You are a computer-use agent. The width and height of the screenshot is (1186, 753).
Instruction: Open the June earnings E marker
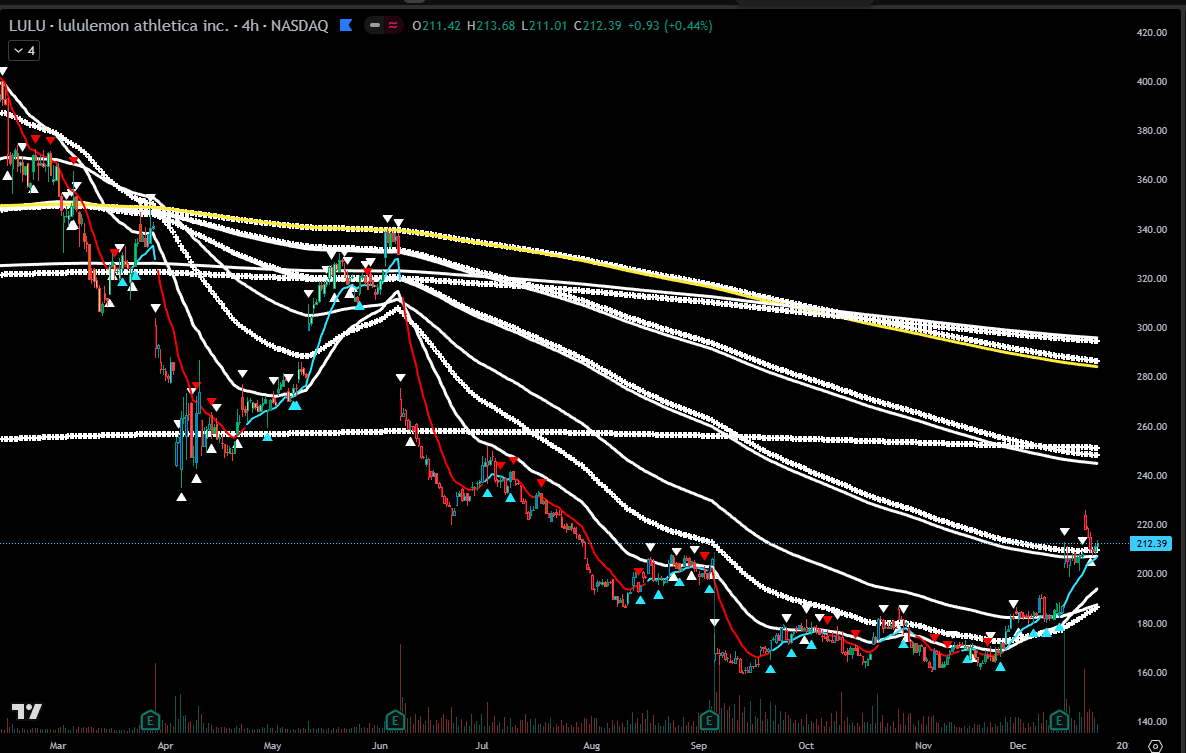pyautogui.click(x=395, y=720)
